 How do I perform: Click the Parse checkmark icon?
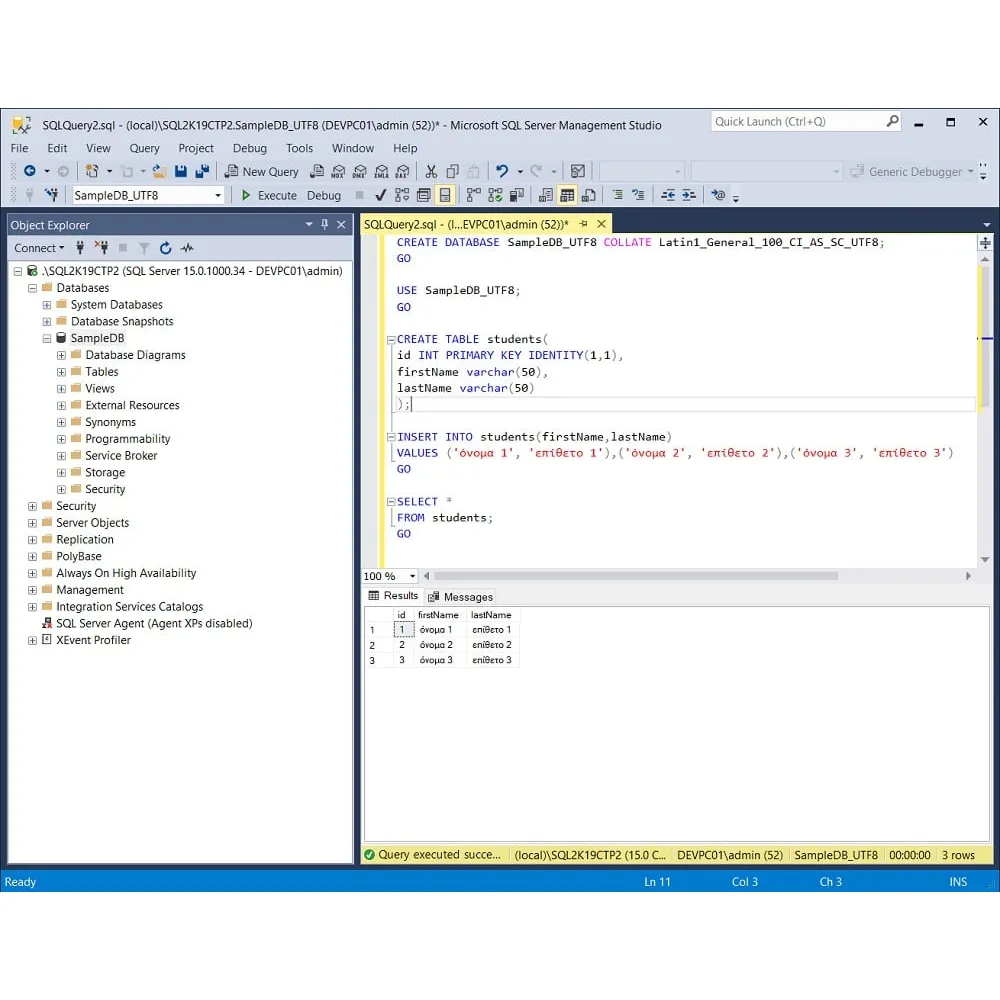(381, 195)
